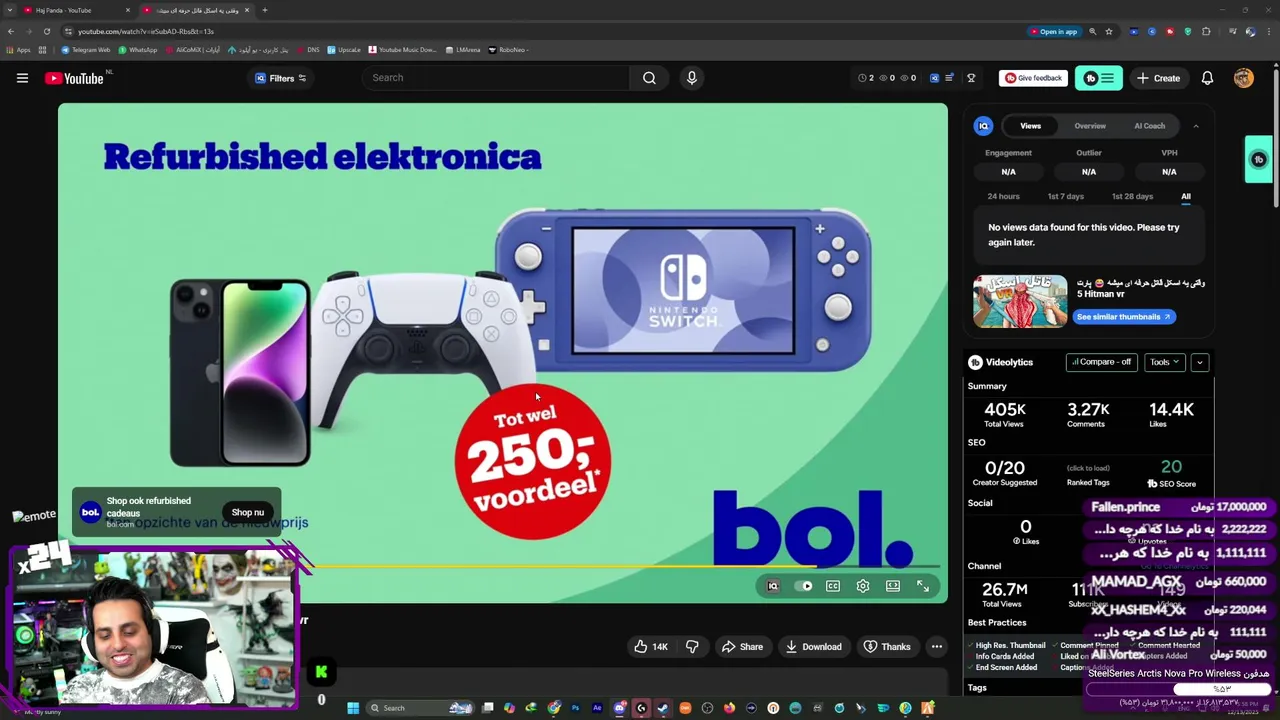1280x720 pixels.
Task: Open the Telegram Web bookmark
Action: point(86,50)
